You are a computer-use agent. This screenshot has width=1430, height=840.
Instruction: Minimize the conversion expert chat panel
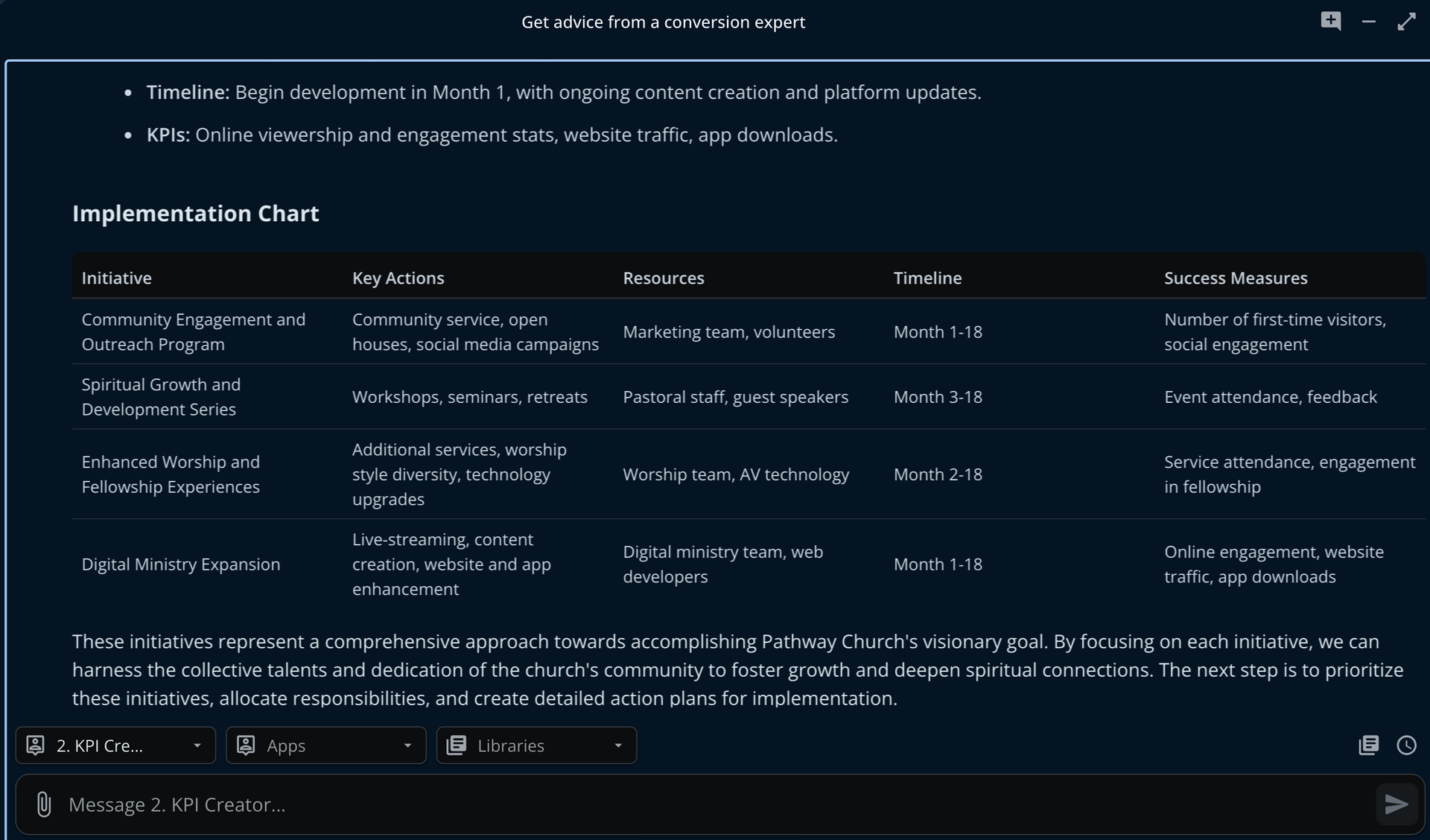(1369, 22)
